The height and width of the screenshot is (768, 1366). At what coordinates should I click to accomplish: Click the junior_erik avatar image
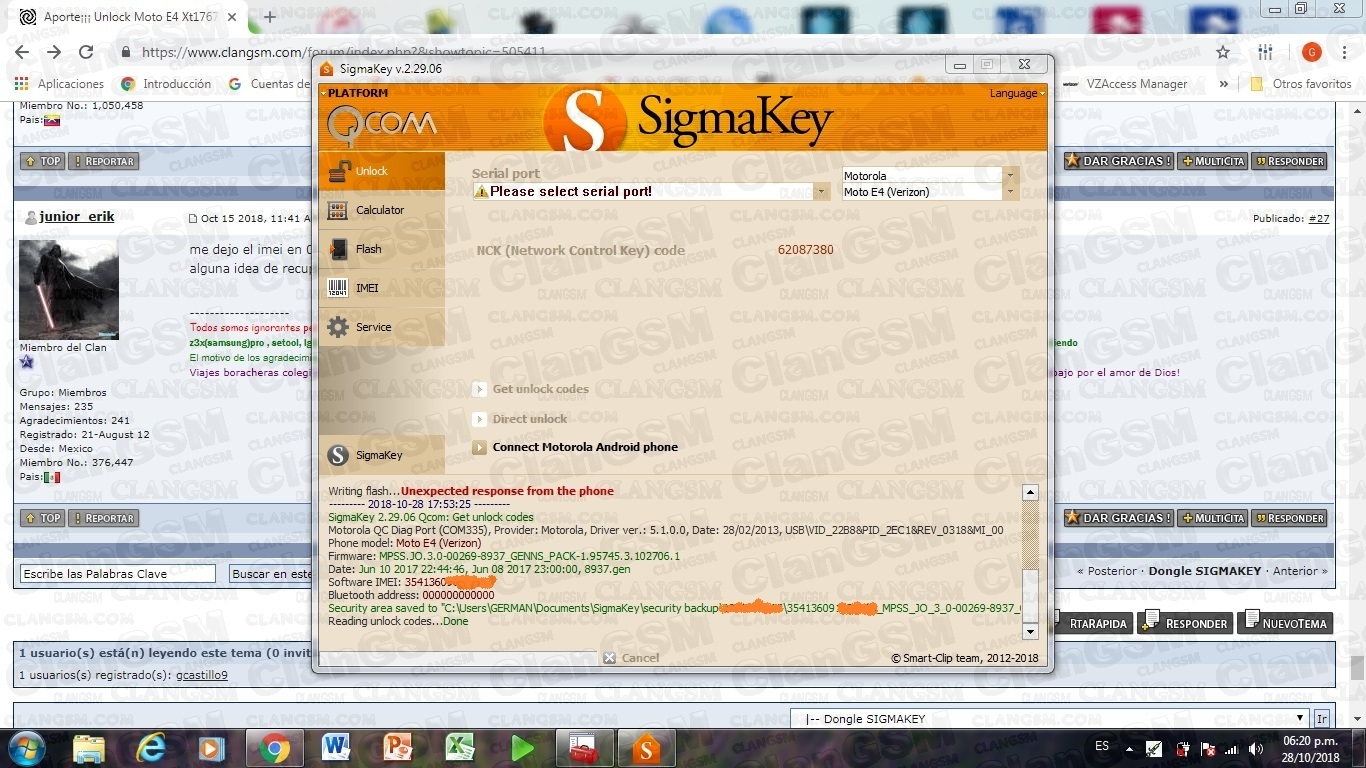(69, 289)
